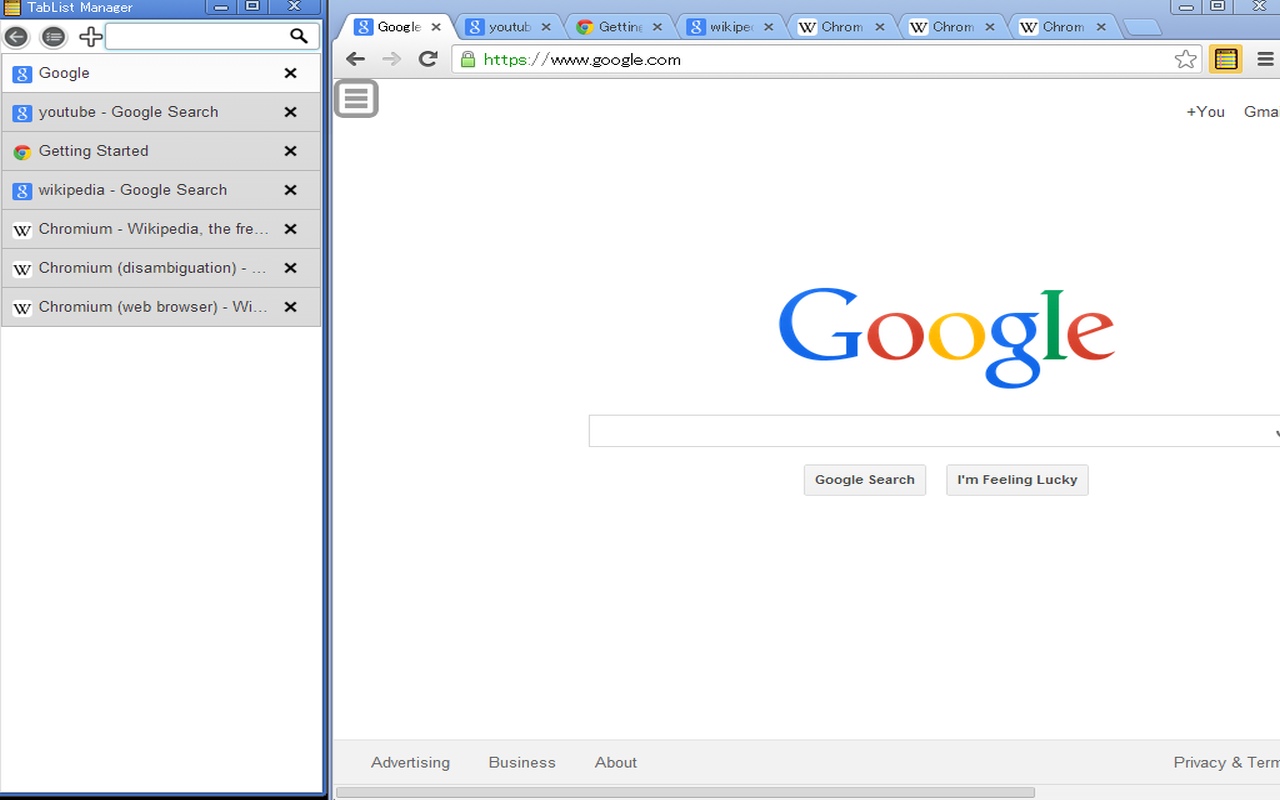Select the Chromium (disambiguation) row
Viewport: 1280px width, 800px height.
[161, 268]
